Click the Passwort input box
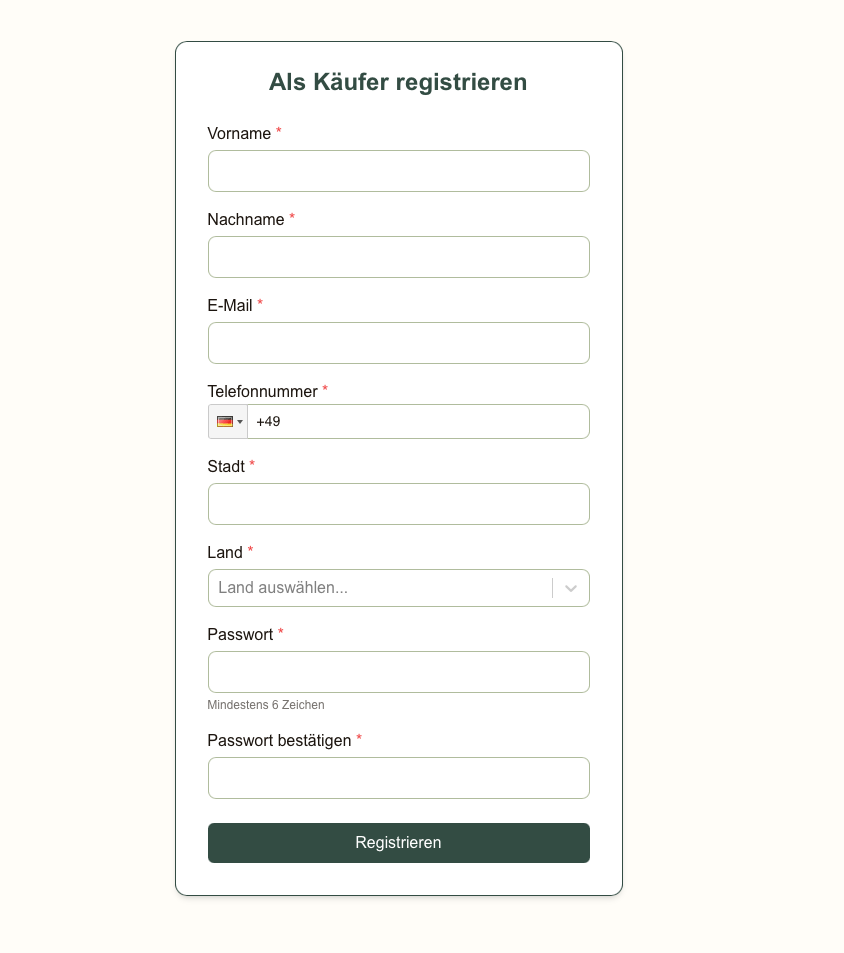The image size is (844, 953). pos(398,672)
